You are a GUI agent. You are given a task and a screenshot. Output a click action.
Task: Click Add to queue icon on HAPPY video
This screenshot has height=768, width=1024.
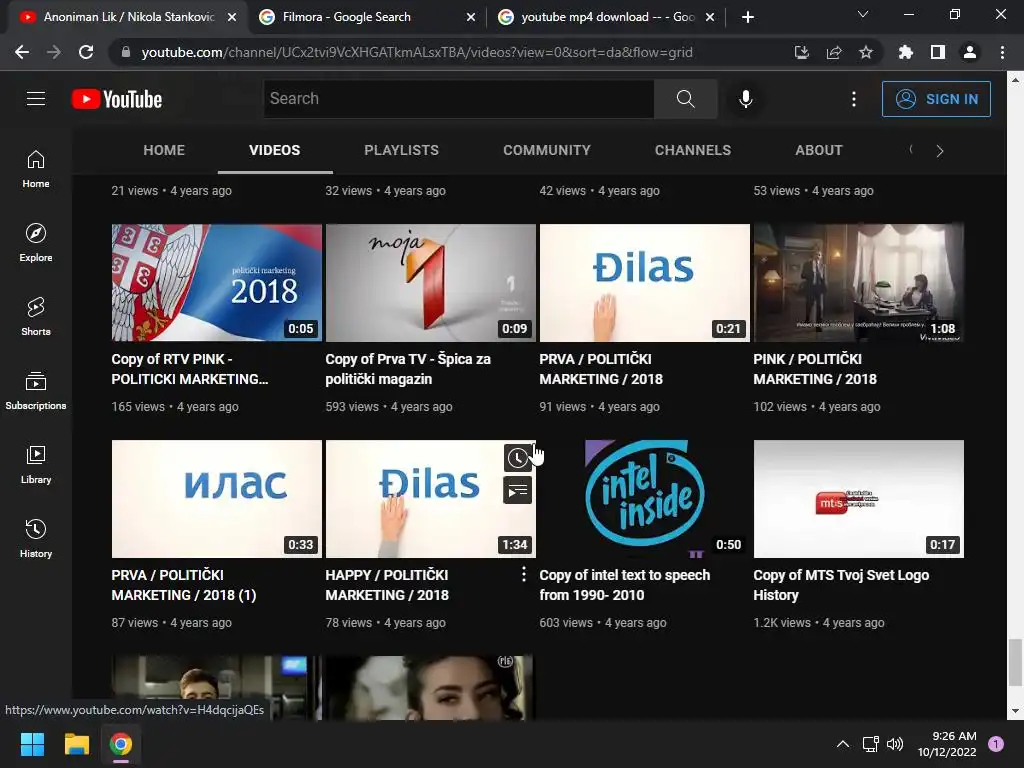[x=517, y=490]
